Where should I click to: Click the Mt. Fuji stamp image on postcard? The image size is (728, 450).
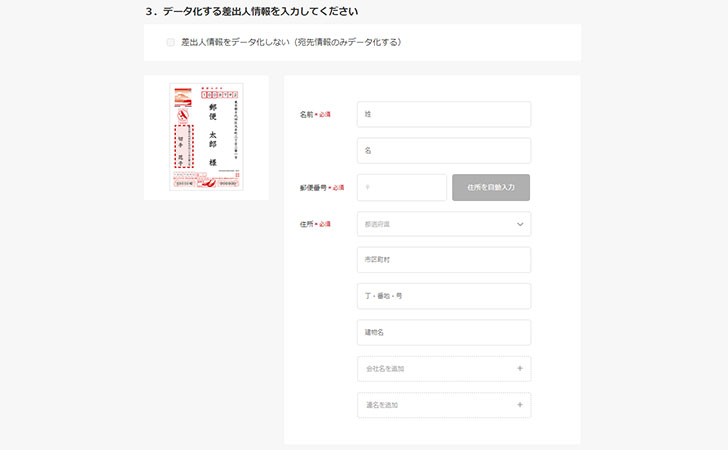(x=183, y=97)
